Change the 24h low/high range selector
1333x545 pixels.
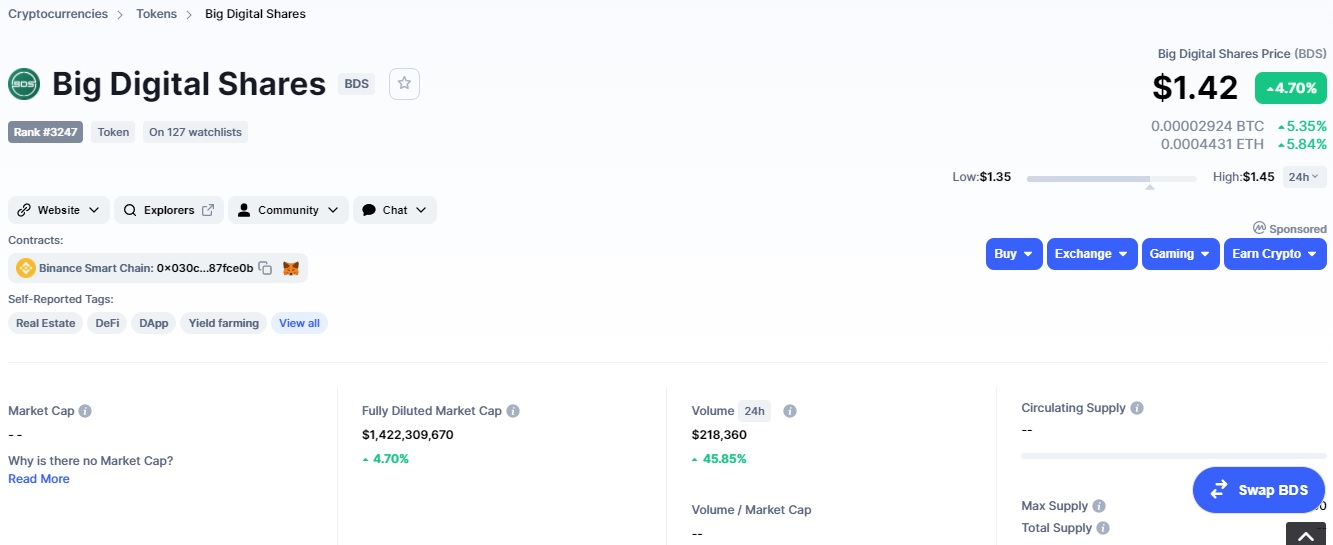[x=1304, y=177]
